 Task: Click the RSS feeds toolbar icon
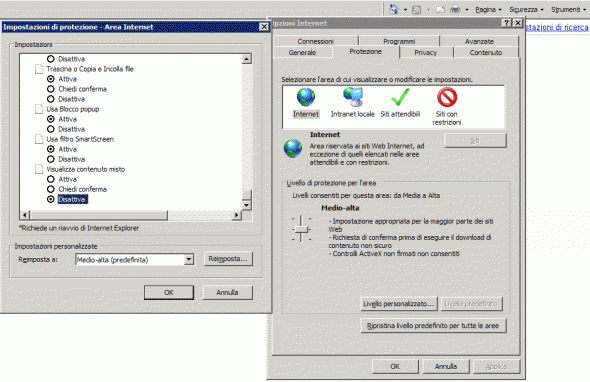pos(417,10)
